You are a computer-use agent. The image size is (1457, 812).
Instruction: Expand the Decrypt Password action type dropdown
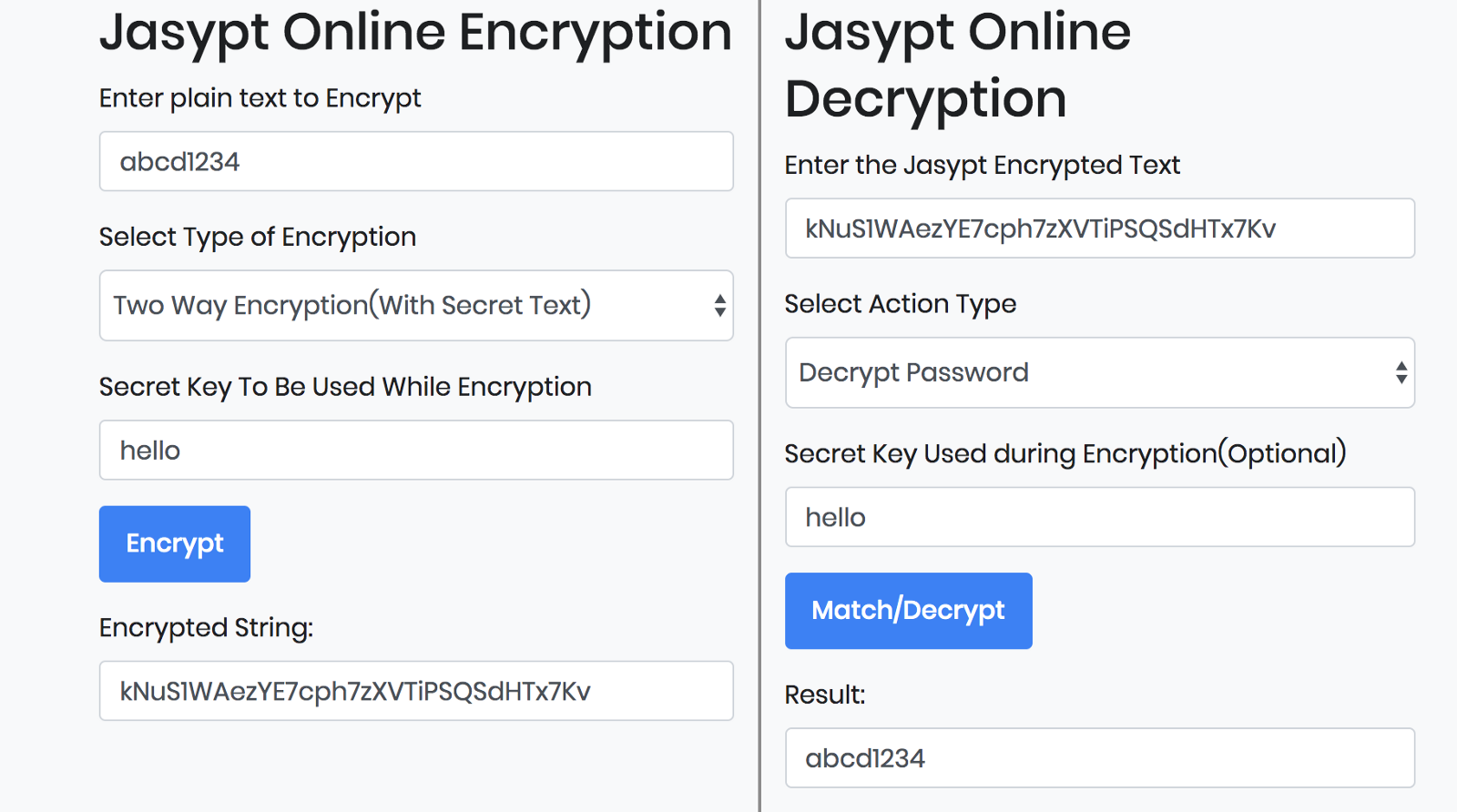1098,372
